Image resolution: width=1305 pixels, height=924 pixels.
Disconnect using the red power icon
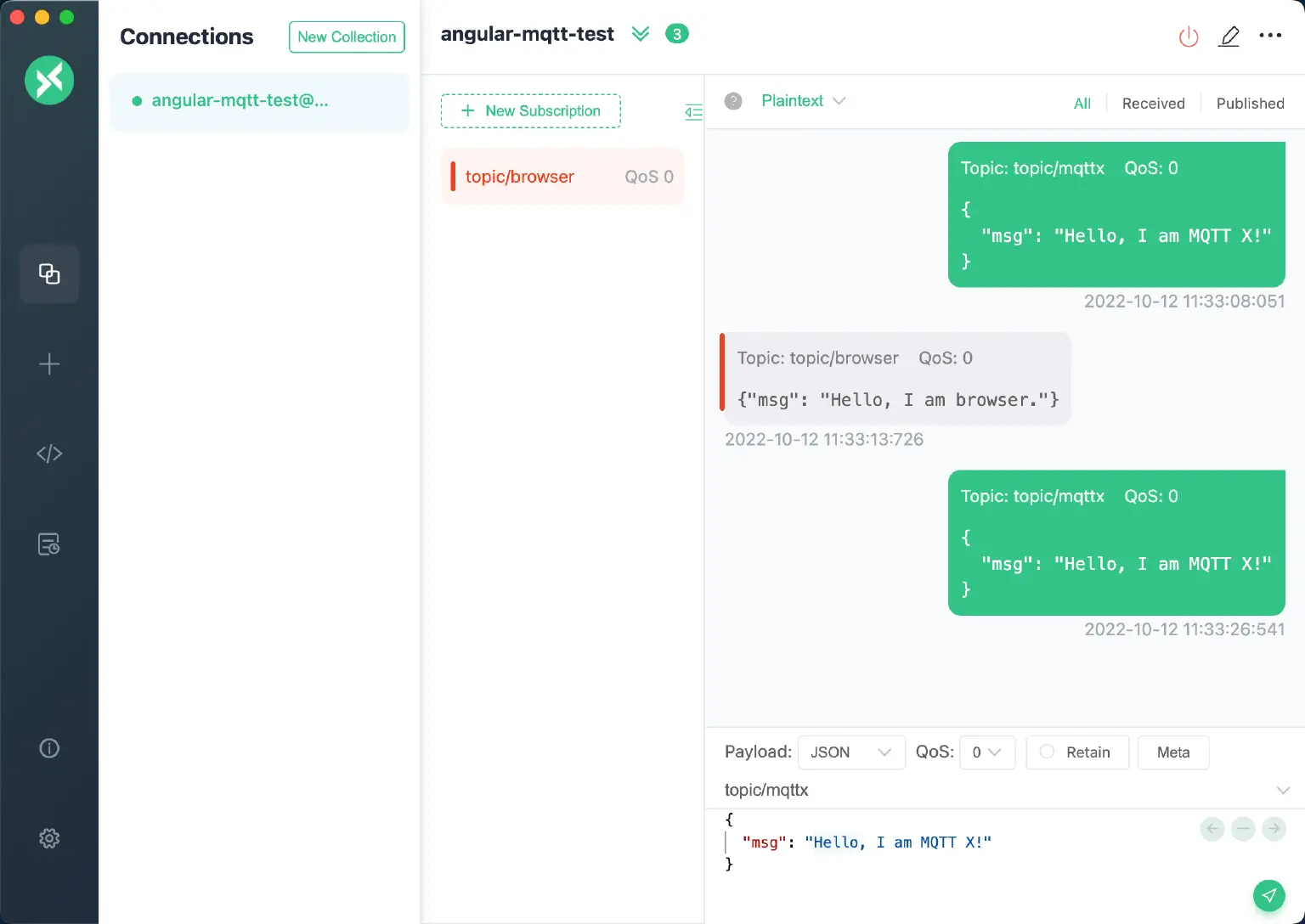[x=1189, y=37]
